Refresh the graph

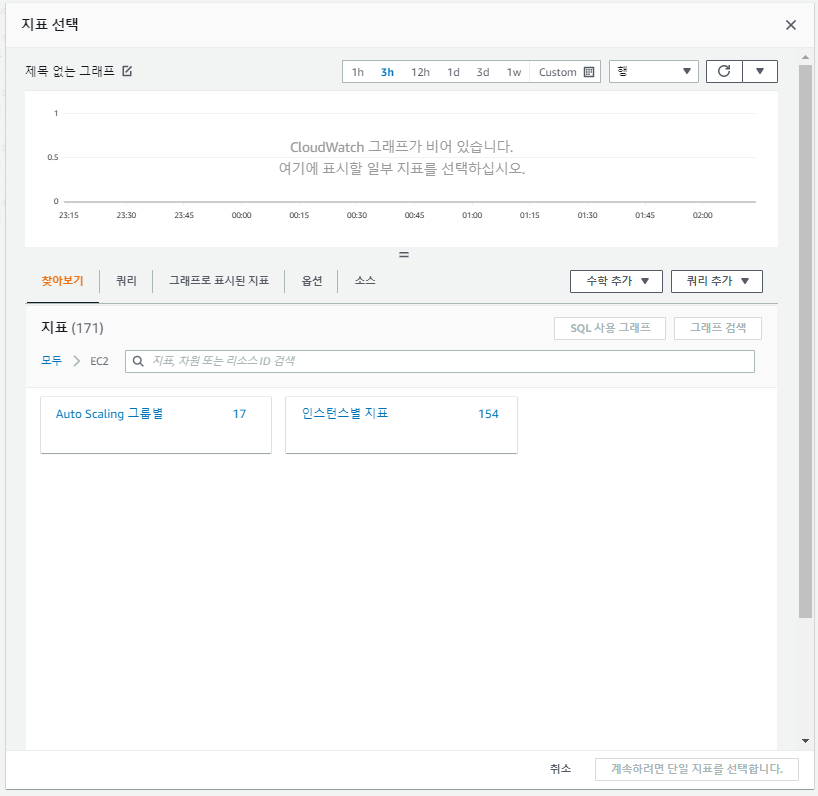coord(724,71)
